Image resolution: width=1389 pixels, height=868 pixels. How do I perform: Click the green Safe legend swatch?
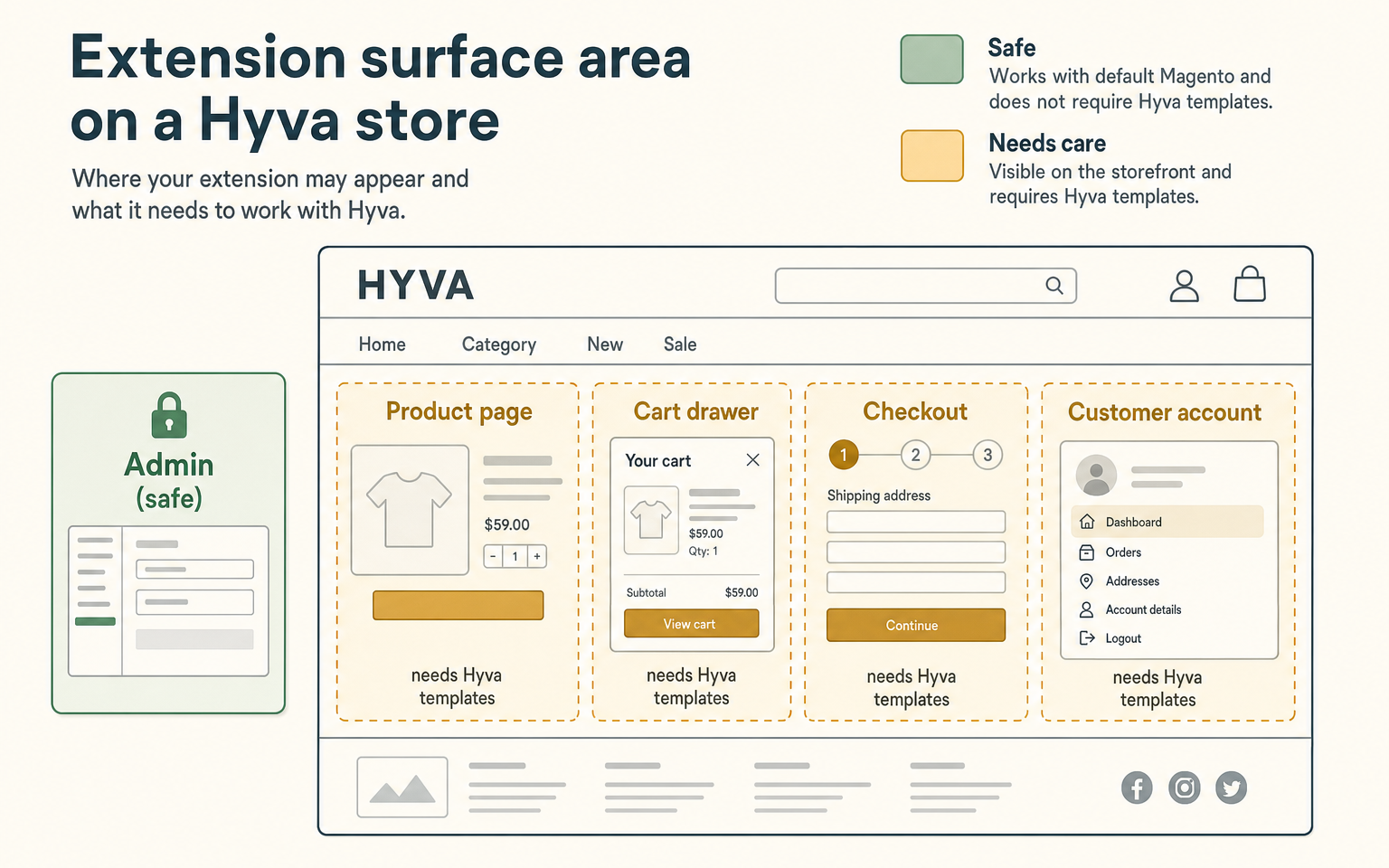tap(932, 60)
